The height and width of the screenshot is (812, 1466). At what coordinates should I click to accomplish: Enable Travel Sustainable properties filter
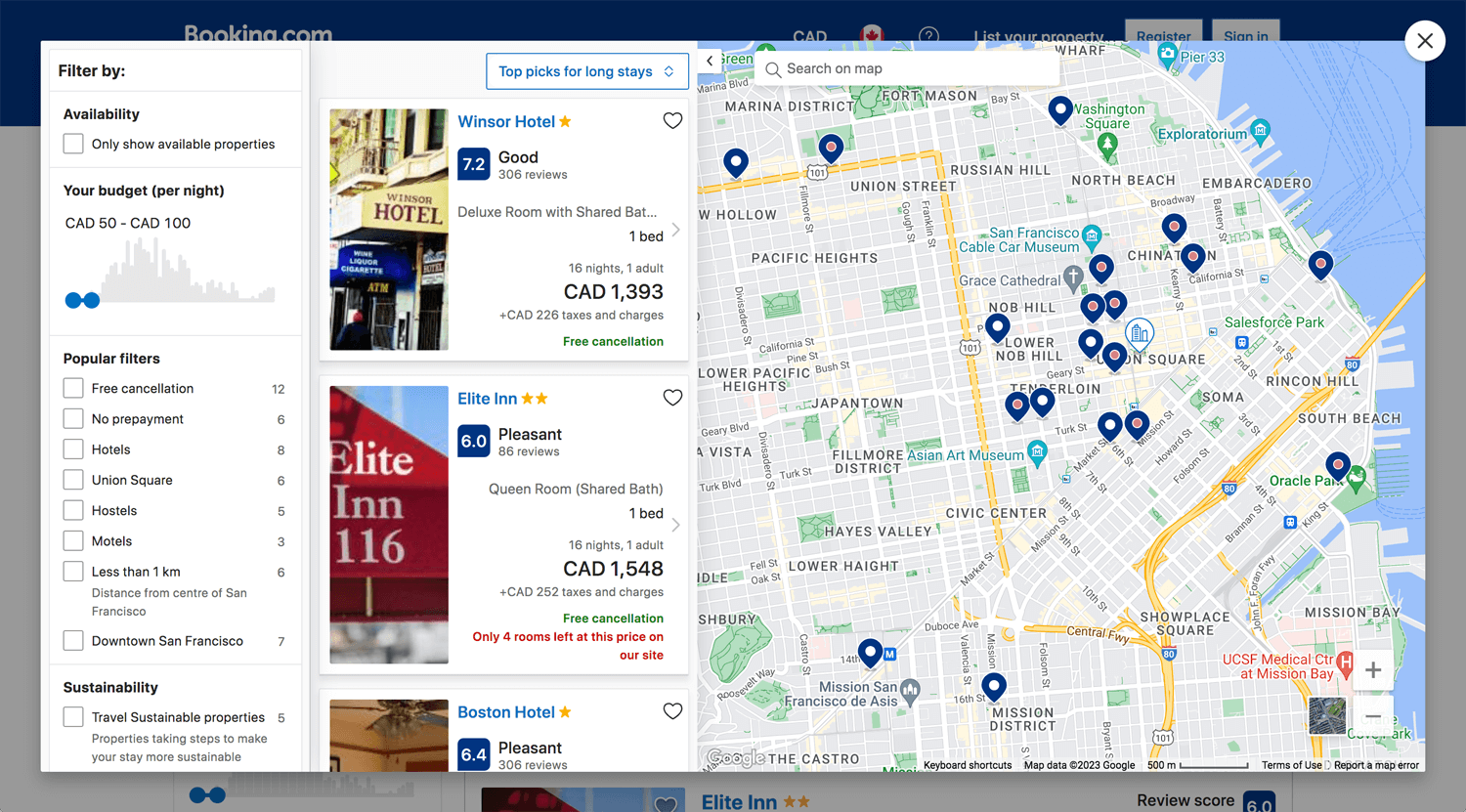73,717
